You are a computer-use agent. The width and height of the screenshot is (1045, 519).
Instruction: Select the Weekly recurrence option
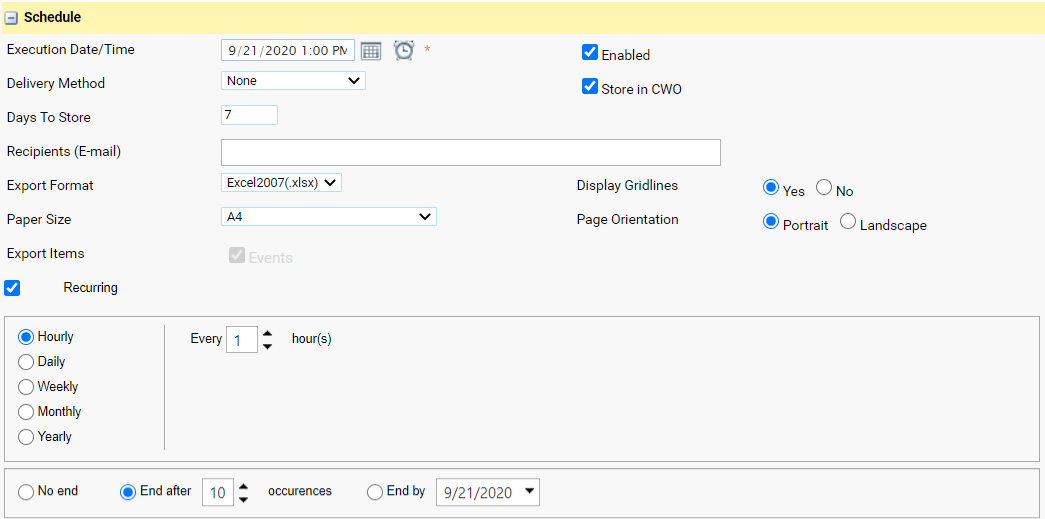(x=26, y=387)
